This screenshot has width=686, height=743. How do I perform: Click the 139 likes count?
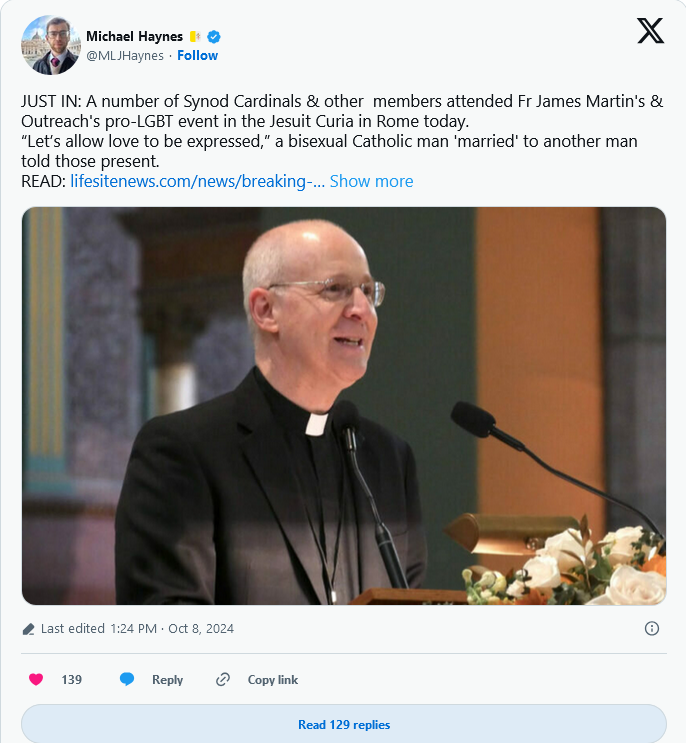tap(72, 680)
